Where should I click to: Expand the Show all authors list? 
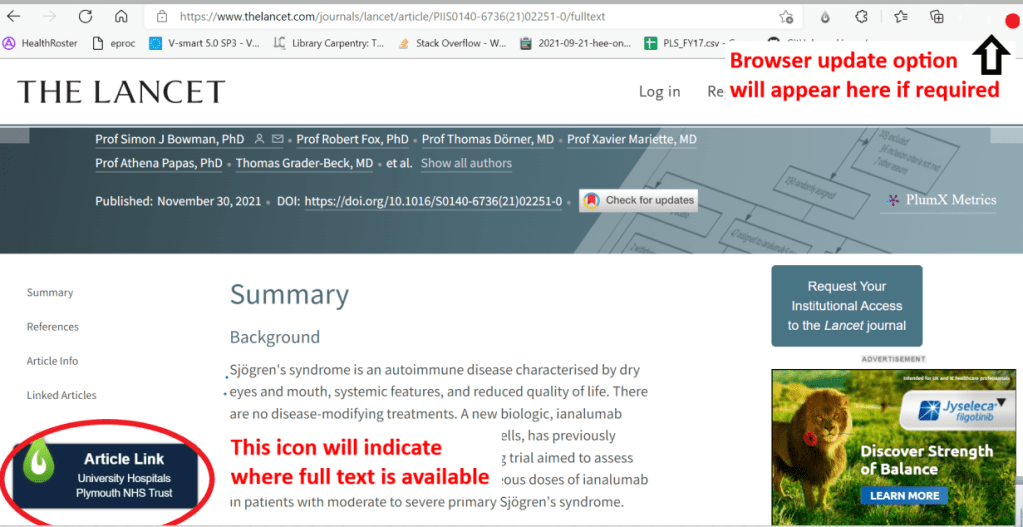(466, 163)
